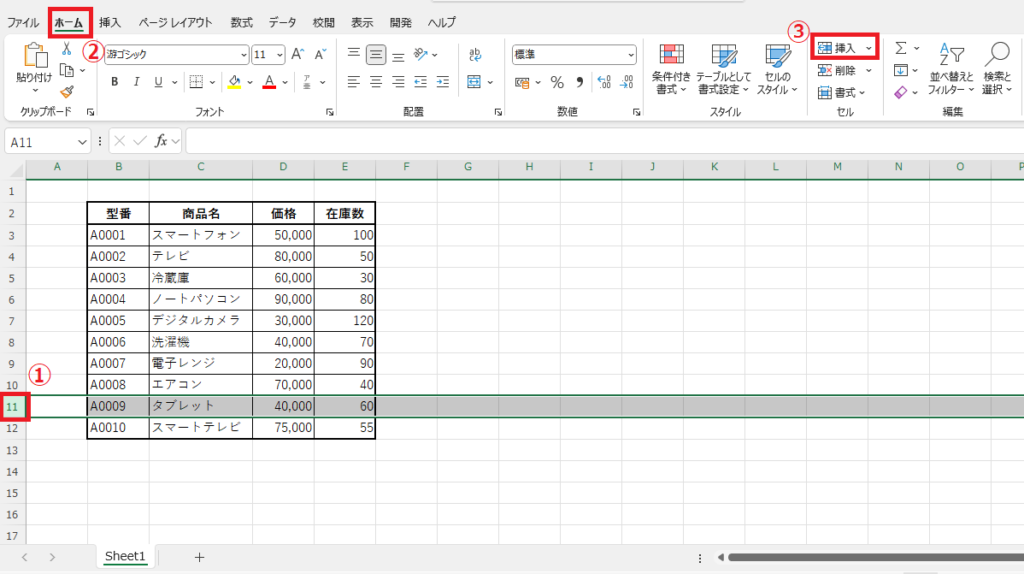1024x574 pixels.
Task: Toggle bottom vertical alignment
Action: point(398,55)
